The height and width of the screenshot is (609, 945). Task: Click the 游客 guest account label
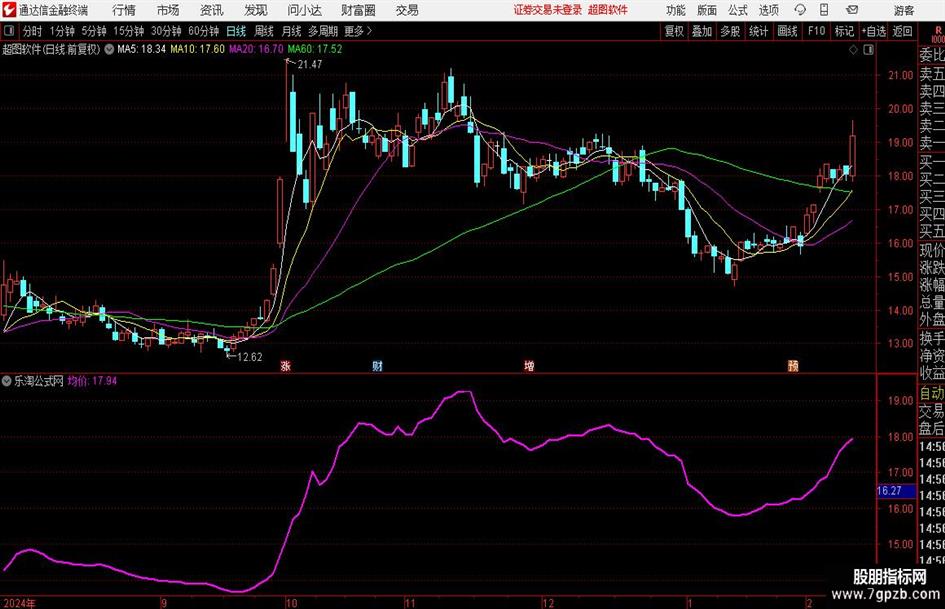pos(904,10)
